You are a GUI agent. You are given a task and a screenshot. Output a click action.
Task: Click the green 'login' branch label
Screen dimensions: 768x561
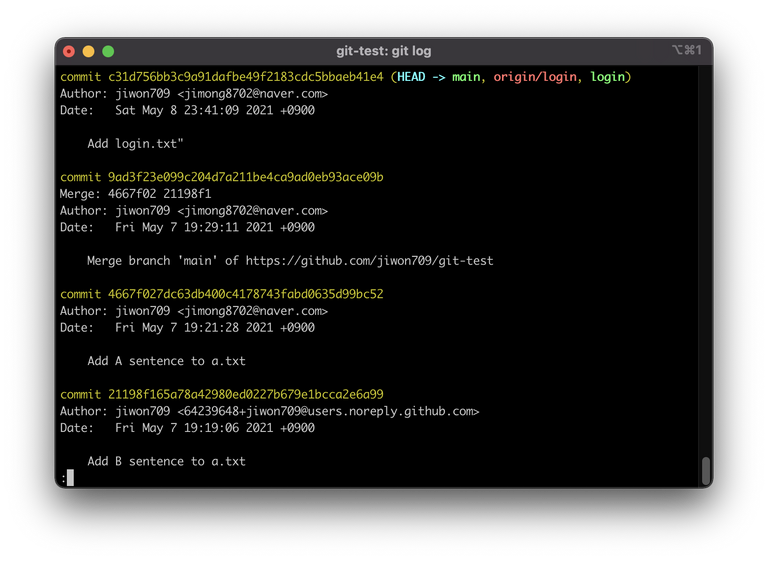pos(607,77)
